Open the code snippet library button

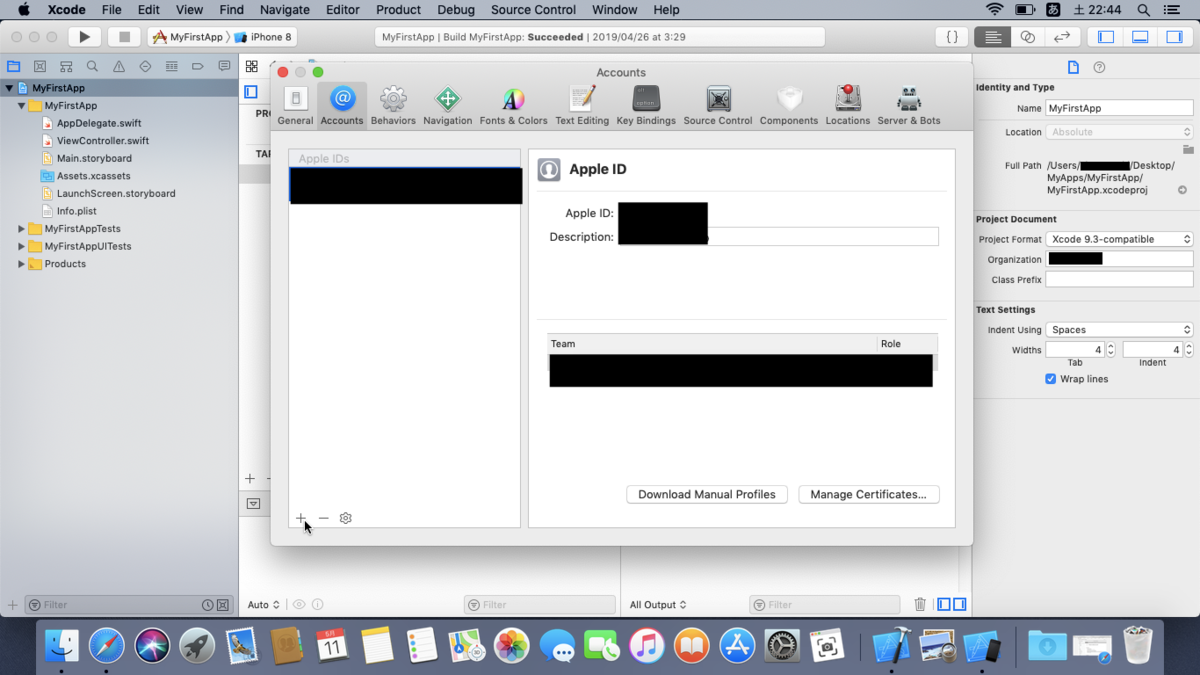[952, 37]
